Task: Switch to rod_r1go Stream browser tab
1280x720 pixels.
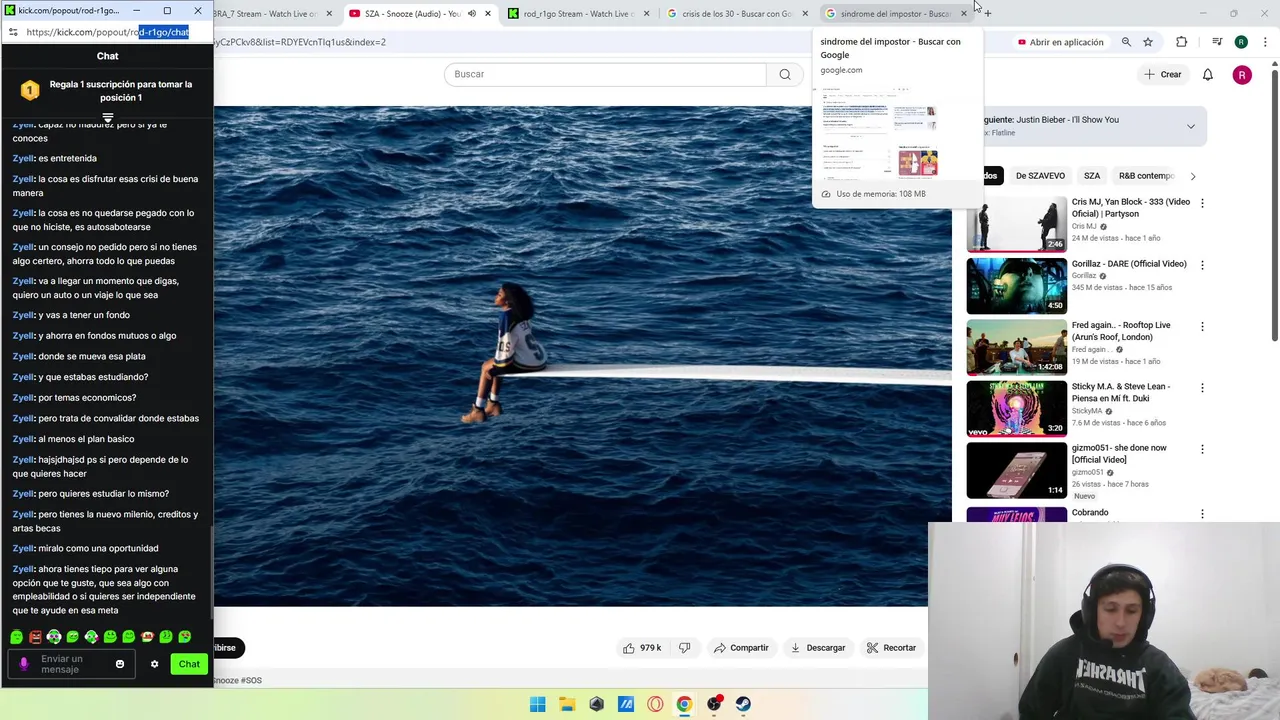Action: point(580,14)
